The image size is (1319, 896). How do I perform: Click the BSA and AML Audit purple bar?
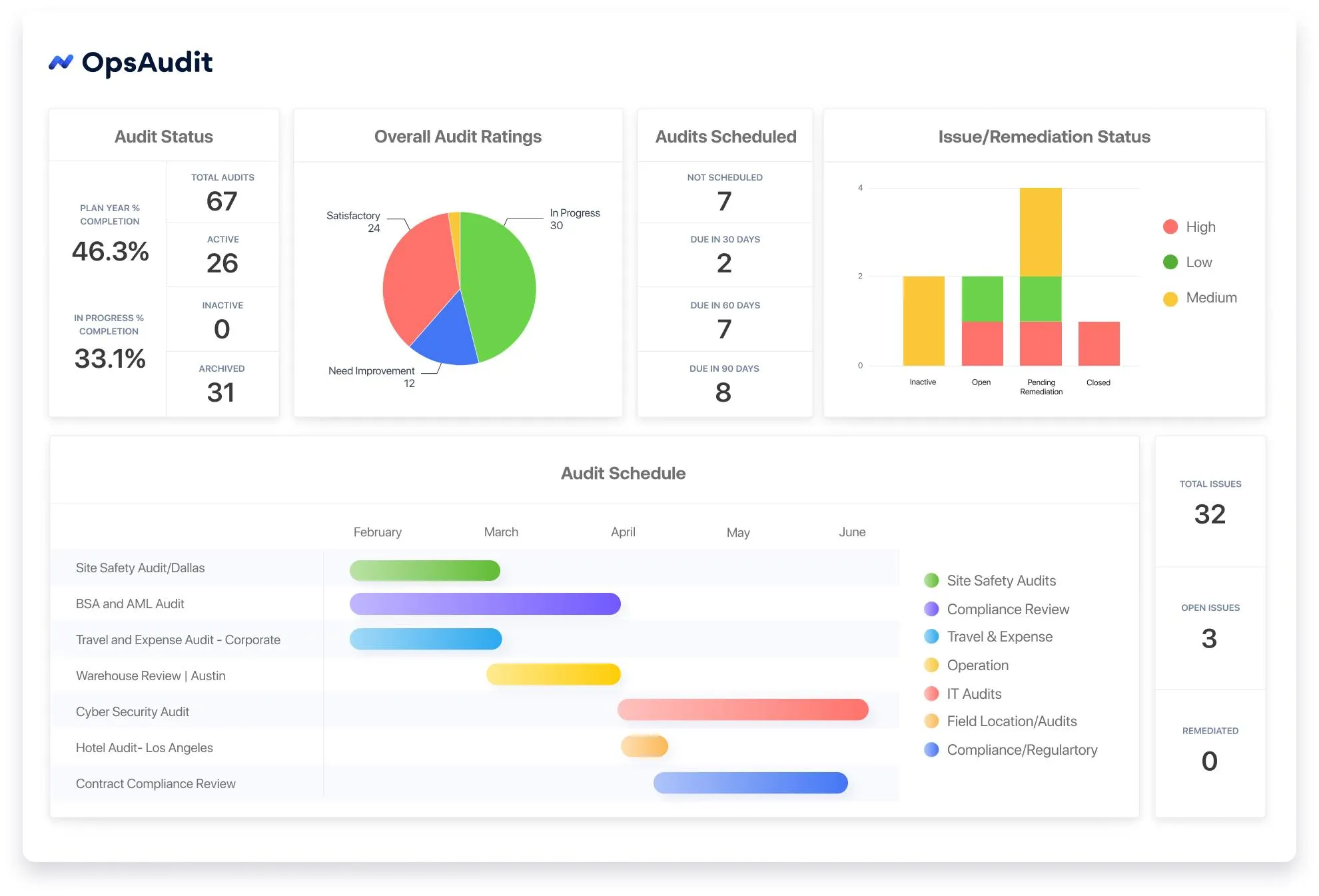click(x=485, y=604)
